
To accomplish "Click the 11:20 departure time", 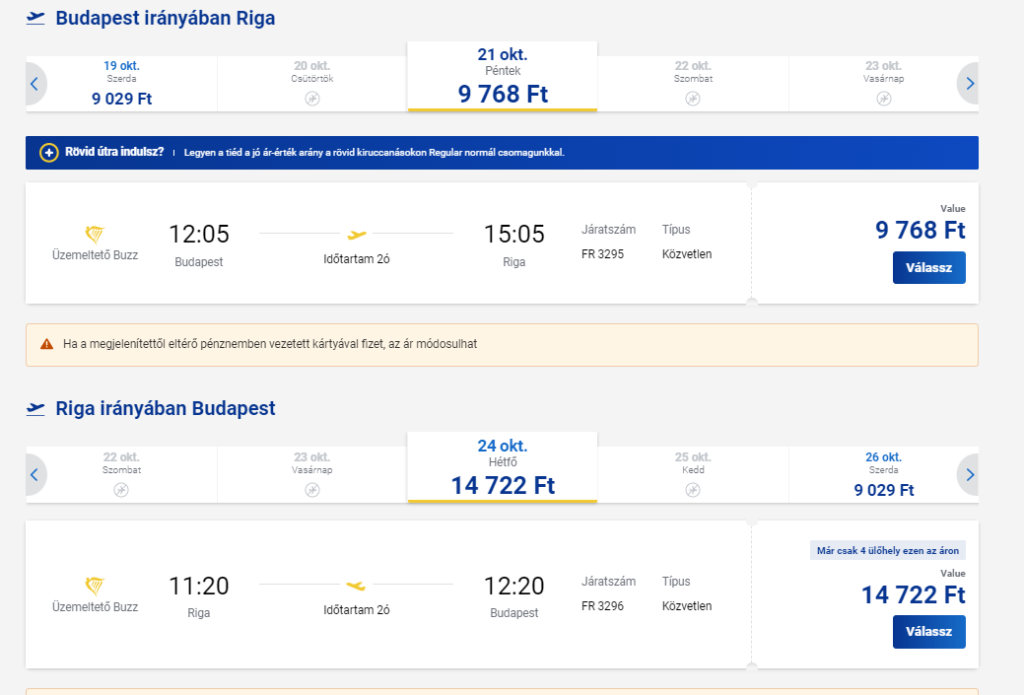I will pyautogui.click(x=199, y=586).
